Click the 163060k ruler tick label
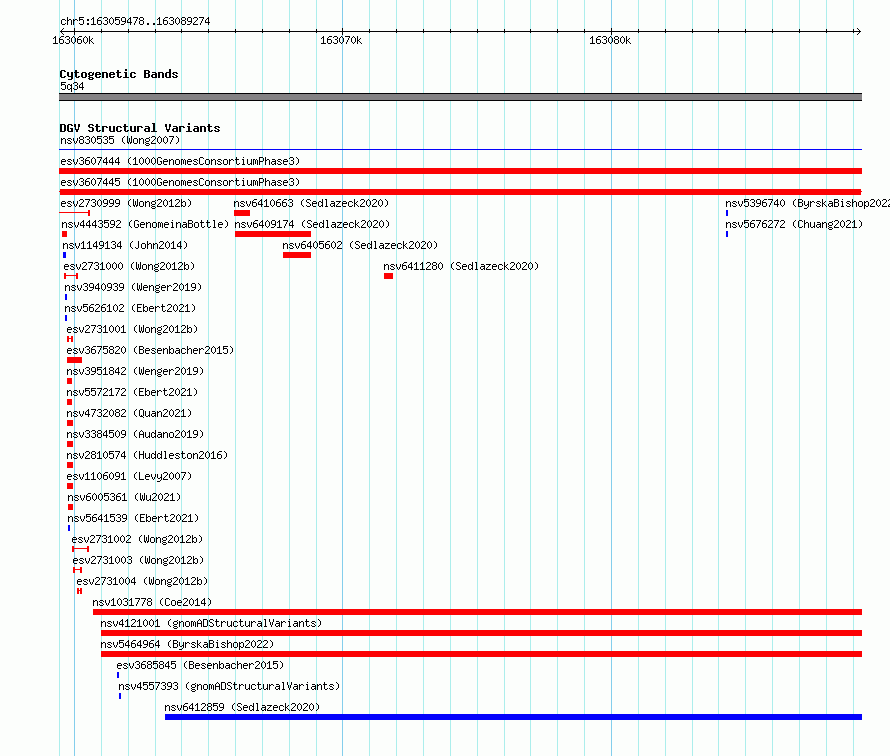 pos(73,40)
